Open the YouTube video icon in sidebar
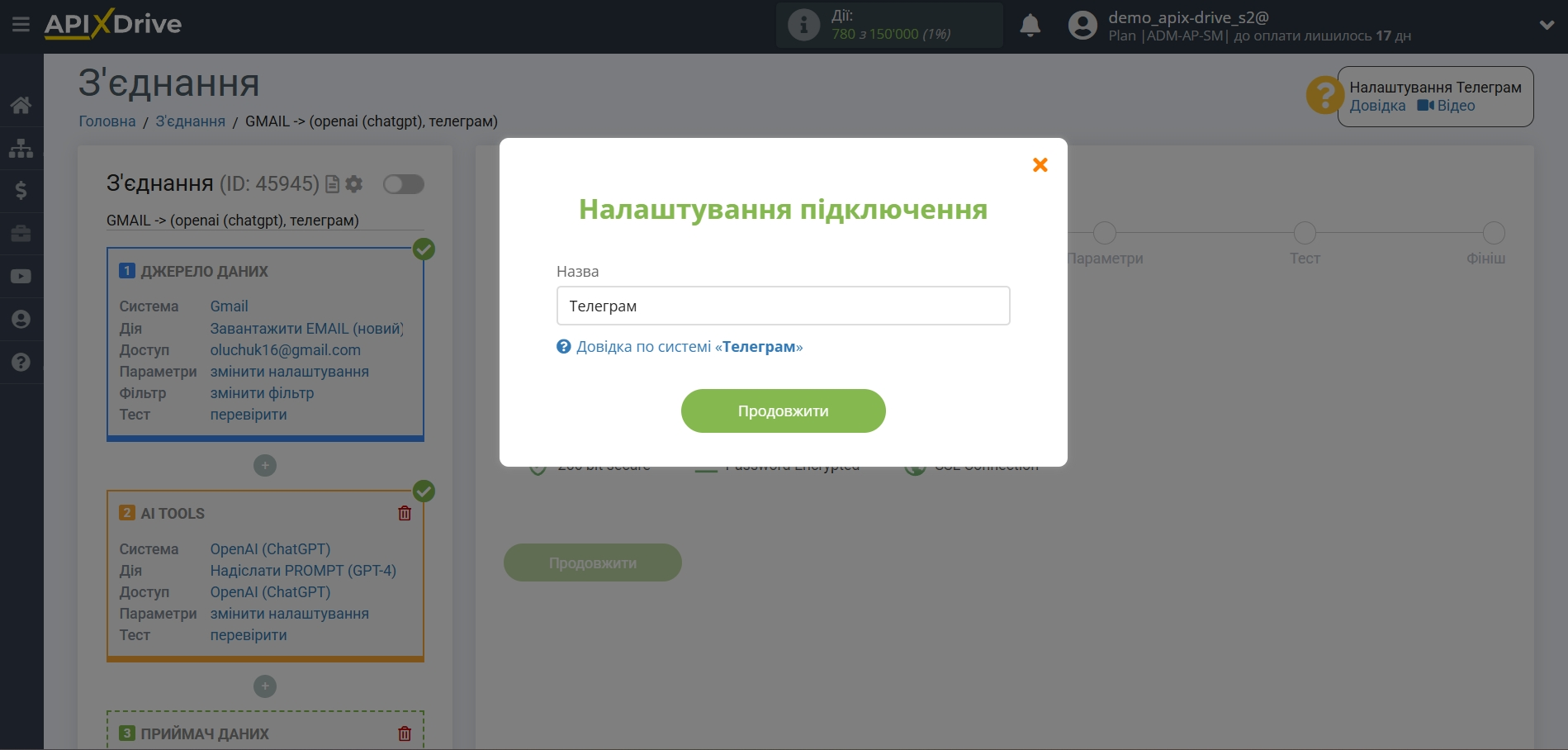 (x=21, y=277)
